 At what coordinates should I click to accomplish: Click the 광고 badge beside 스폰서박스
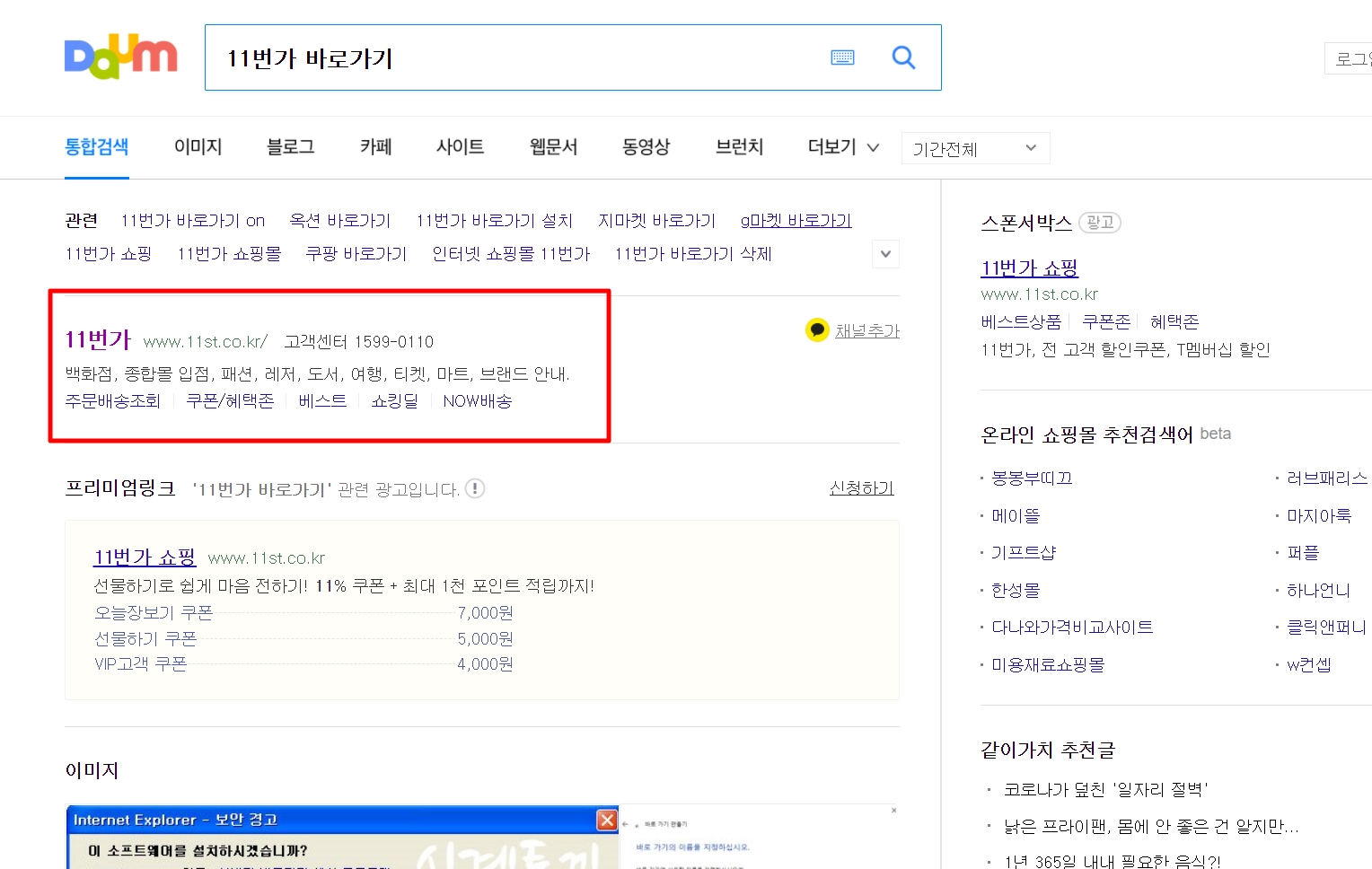[1100, 222]
